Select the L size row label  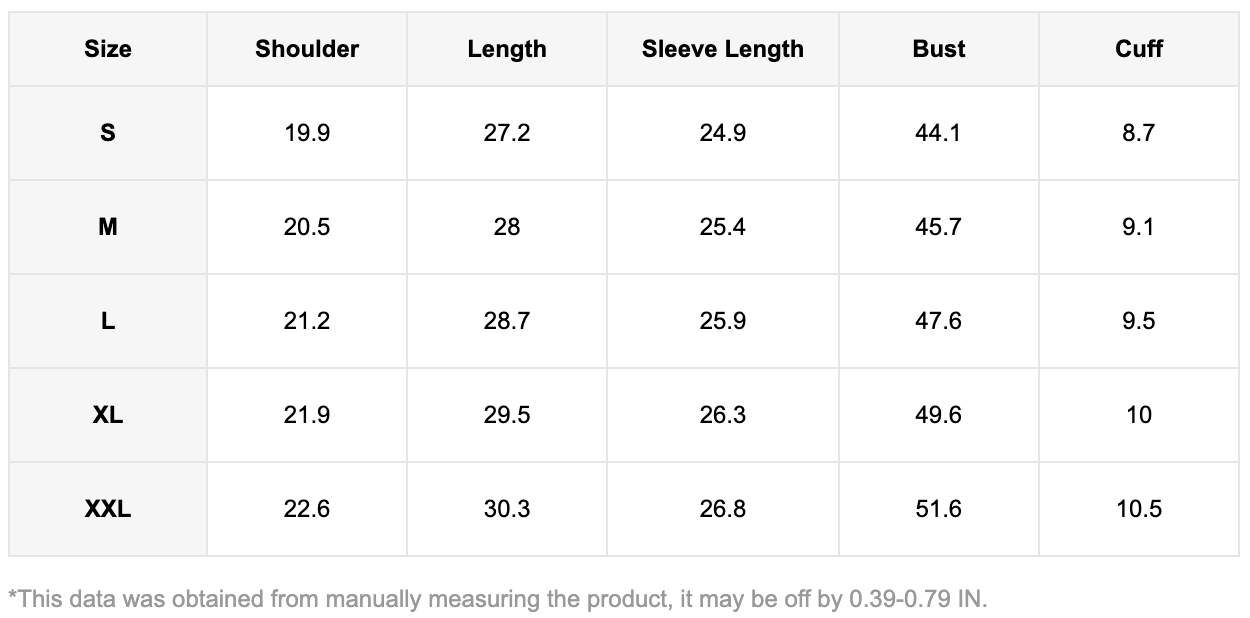pos(108,321)
